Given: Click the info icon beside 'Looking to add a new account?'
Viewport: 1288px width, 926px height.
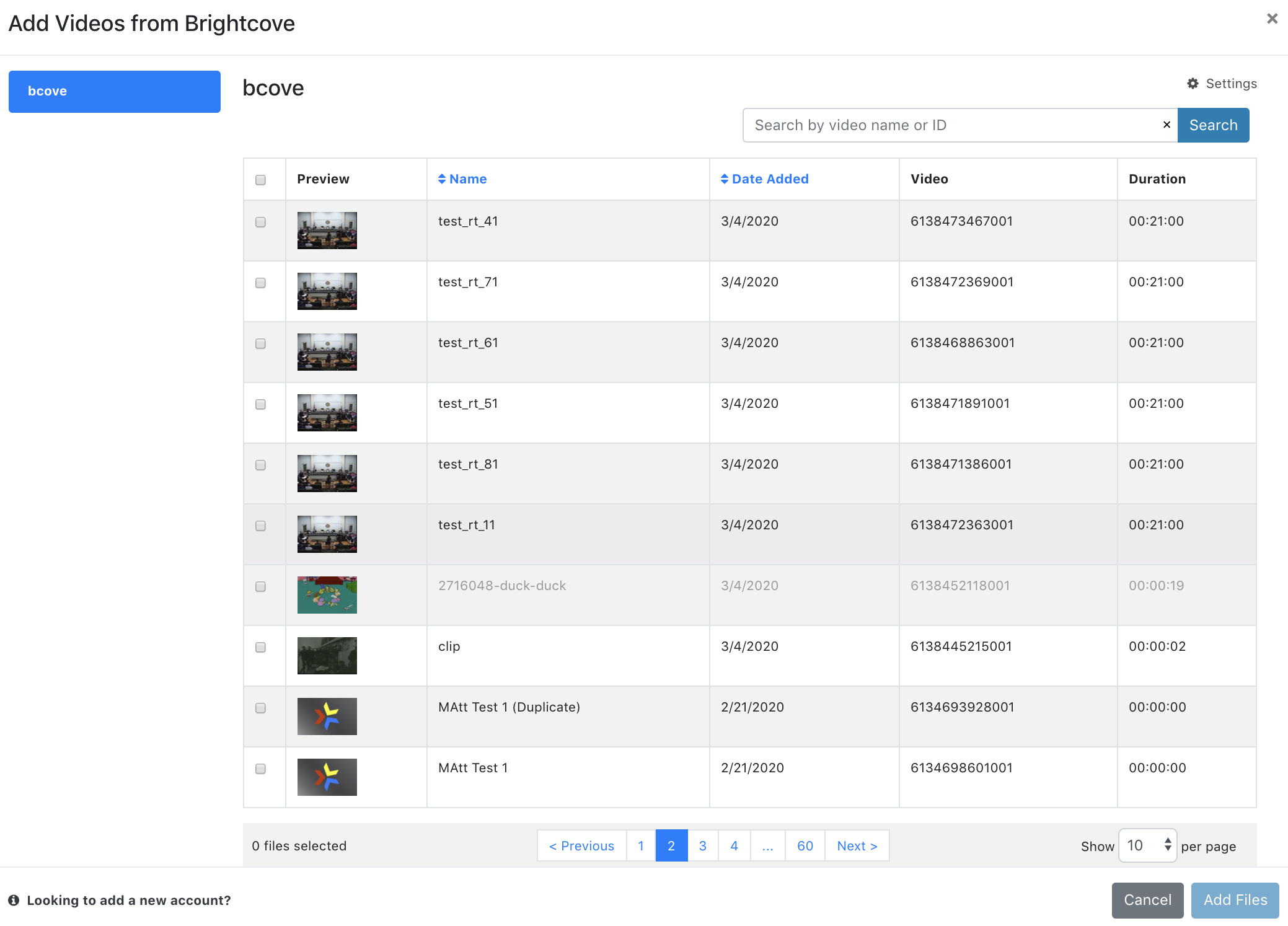Looking at the screenshot, I should (14, 900).
